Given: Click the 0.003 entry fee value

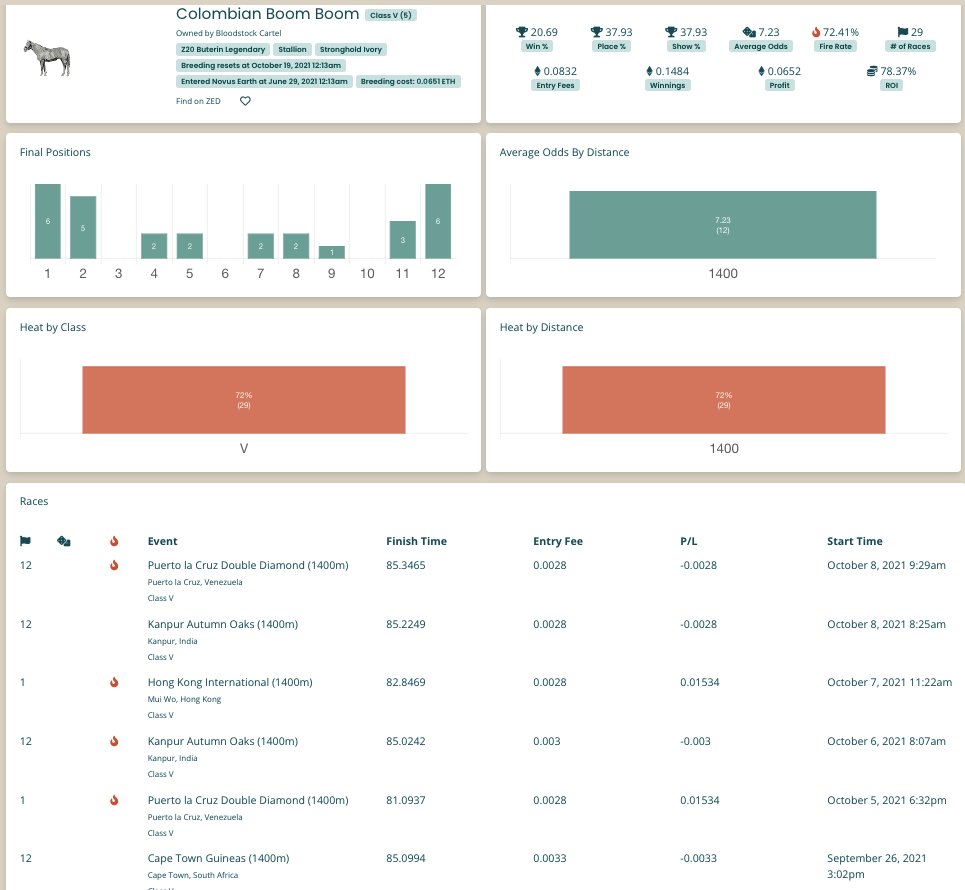Looking at the screenshot, I should [x=547, y=741].
